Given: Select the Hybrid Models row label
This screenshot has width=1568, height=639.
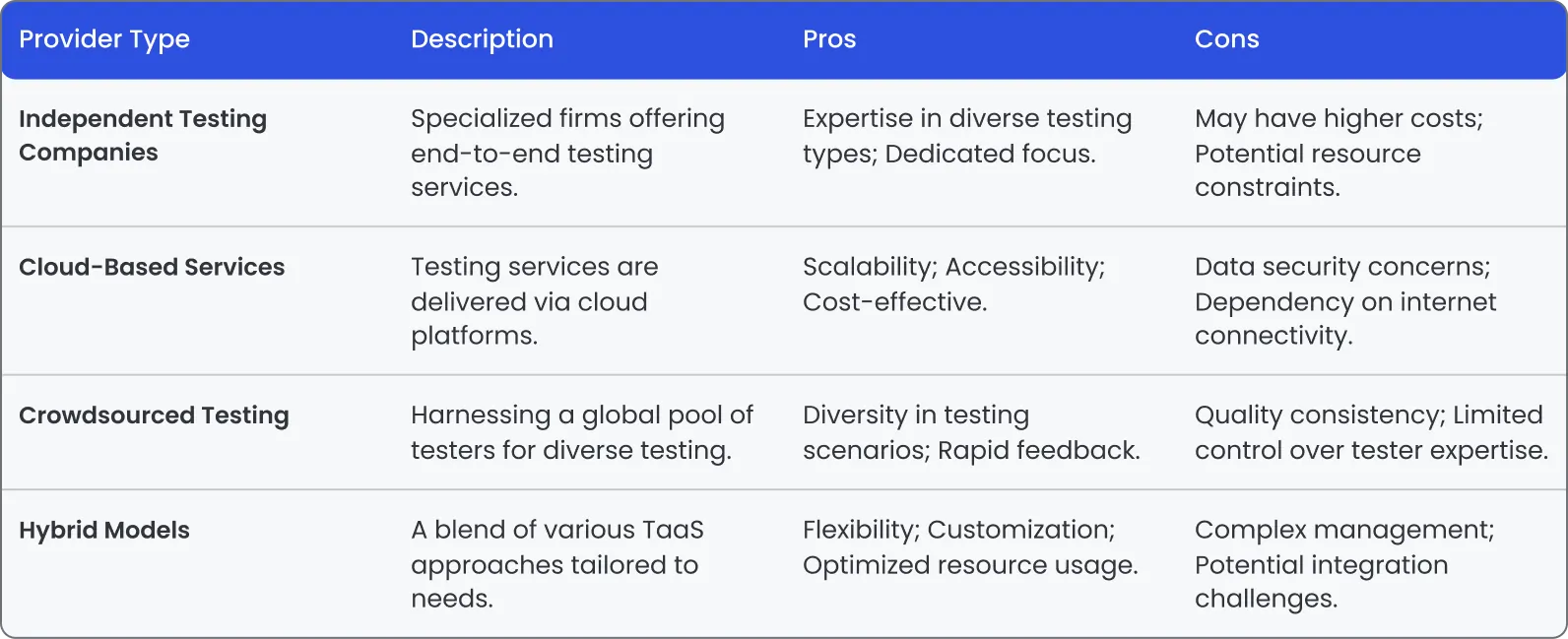Looking at the screenshot, I should pos(104,530).
